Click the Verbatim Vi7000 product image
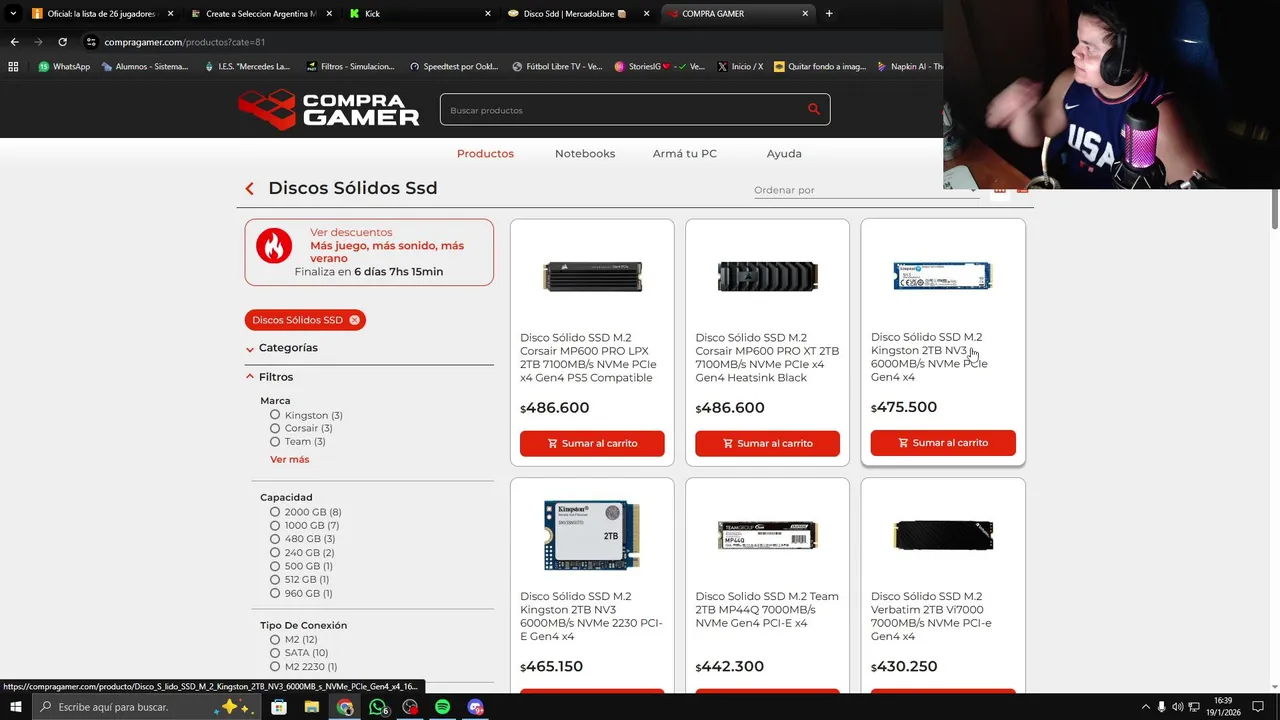The height and width of the screenshot is (720, 1280). [x=943, y=535]
